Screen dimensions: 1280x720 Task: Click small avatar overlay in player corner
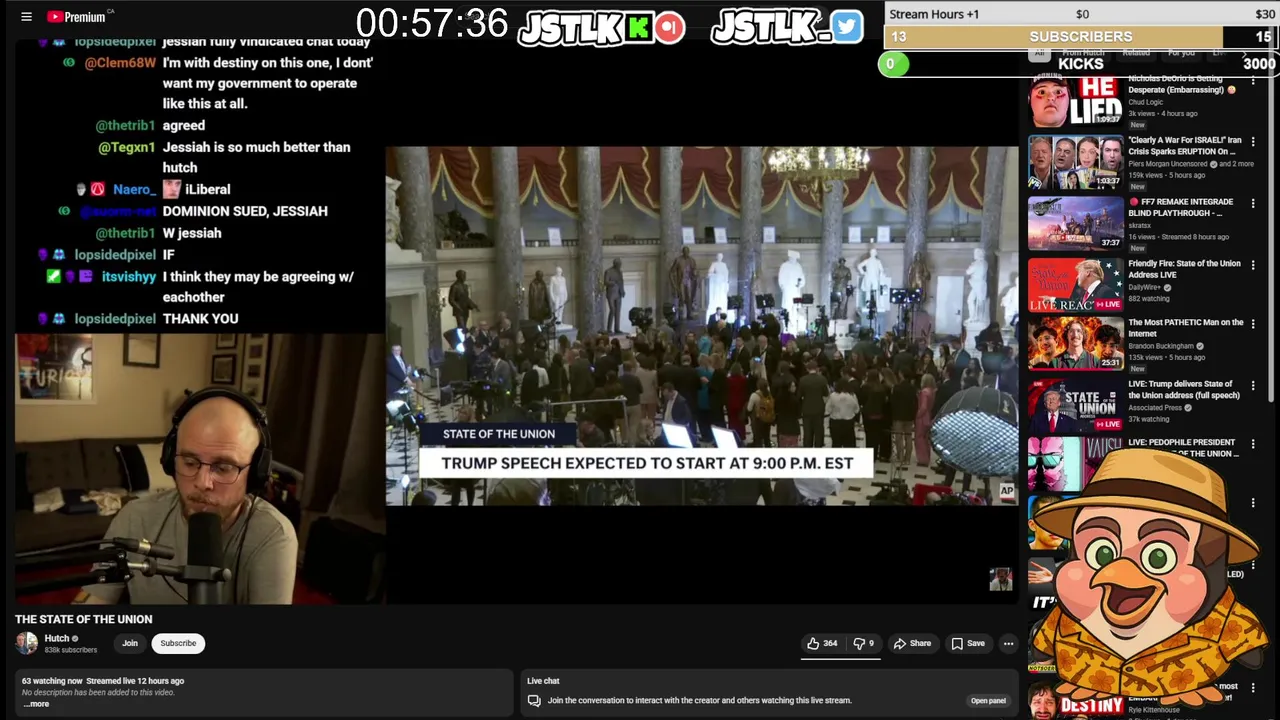tap(1000, 579)
